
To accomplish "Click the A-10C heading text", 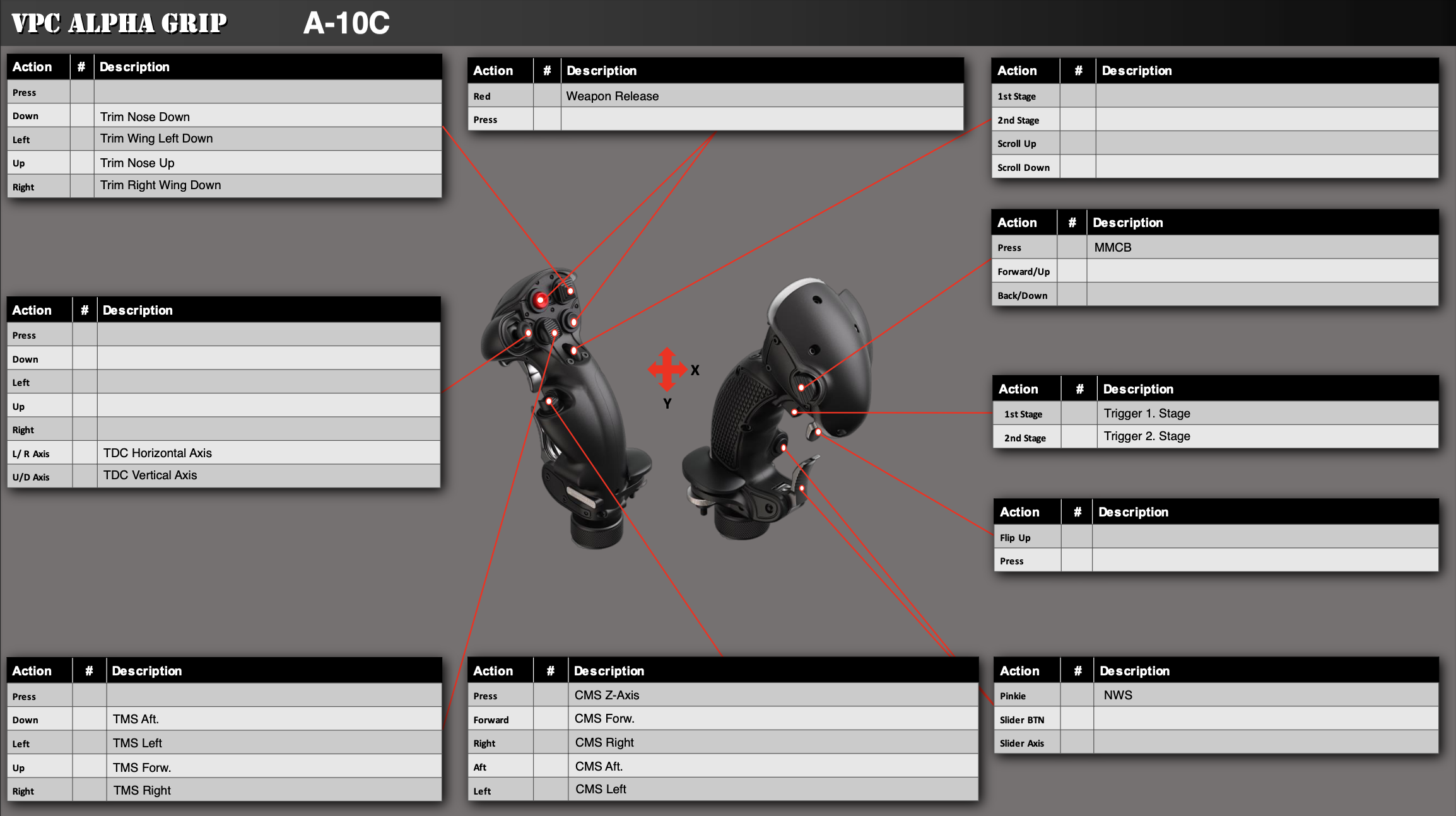I will click(x=346, y=23).
